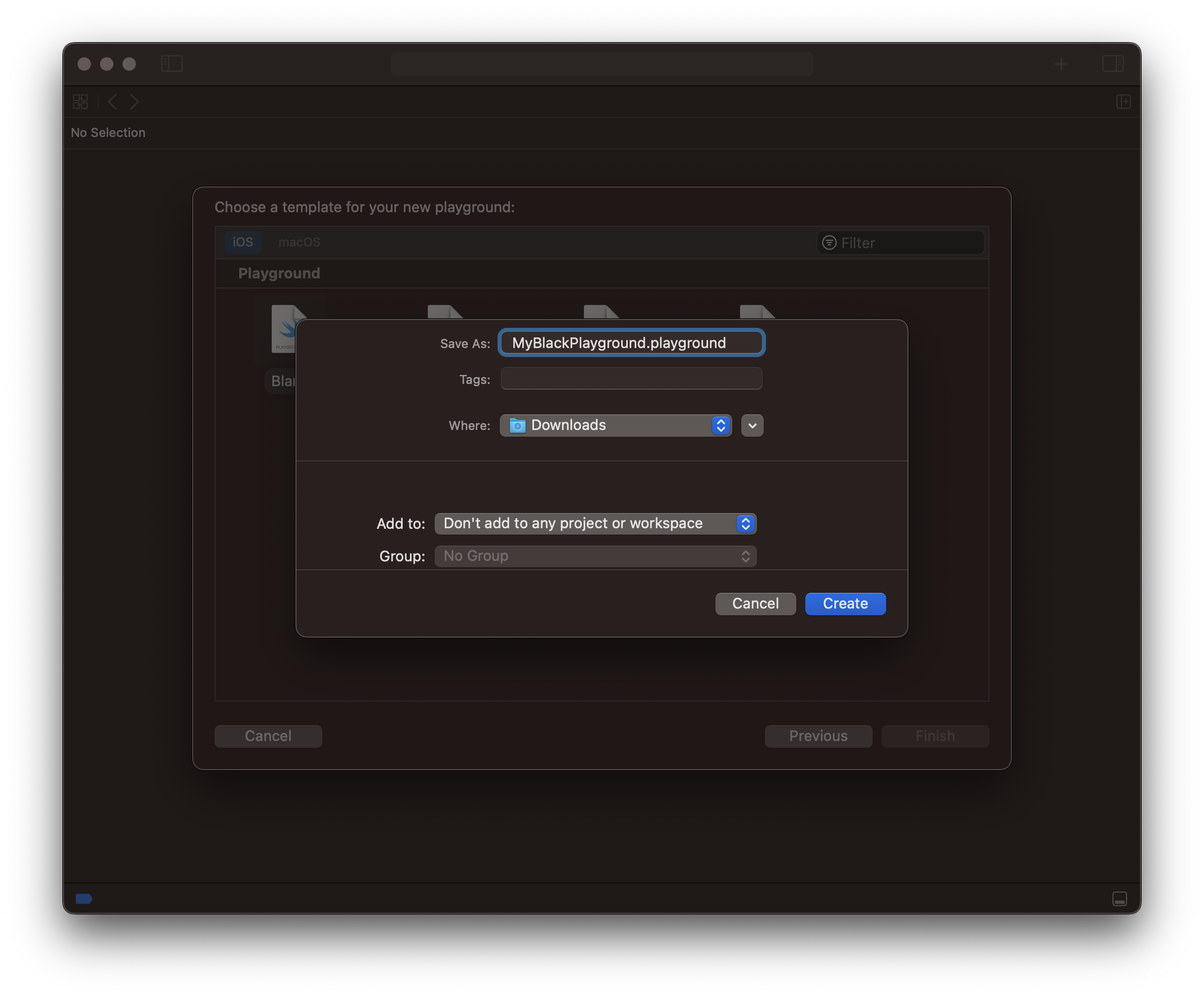
Task: Click the Previous button
Action: click(x=818, y=736)
